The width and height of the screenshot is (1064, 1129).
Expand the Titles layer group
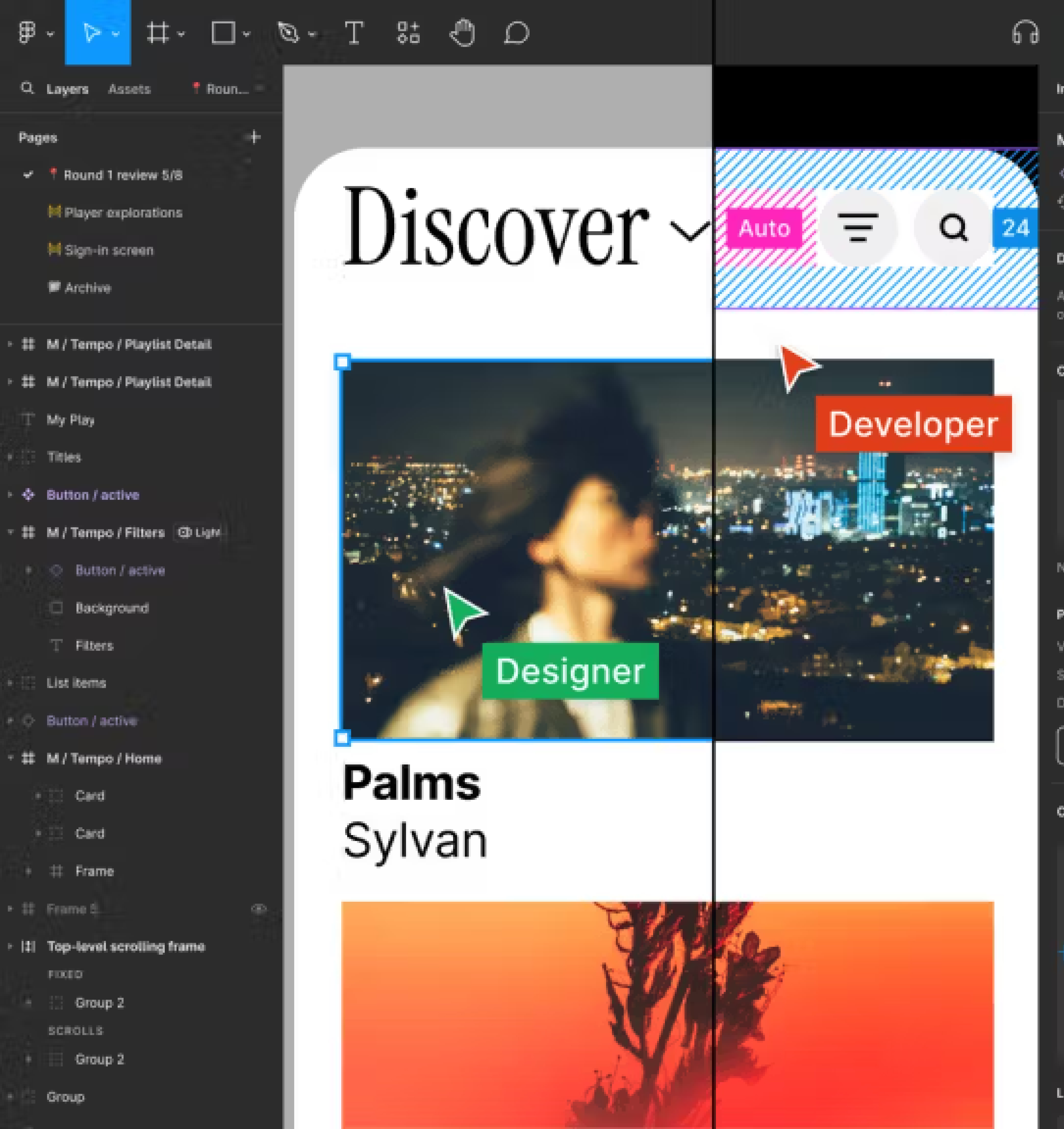pos(10,457)
